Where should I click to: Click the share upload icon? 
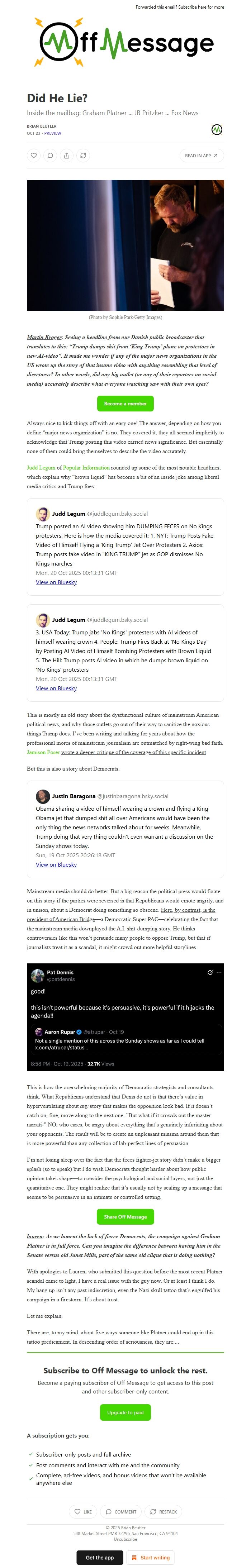(66, 155)
